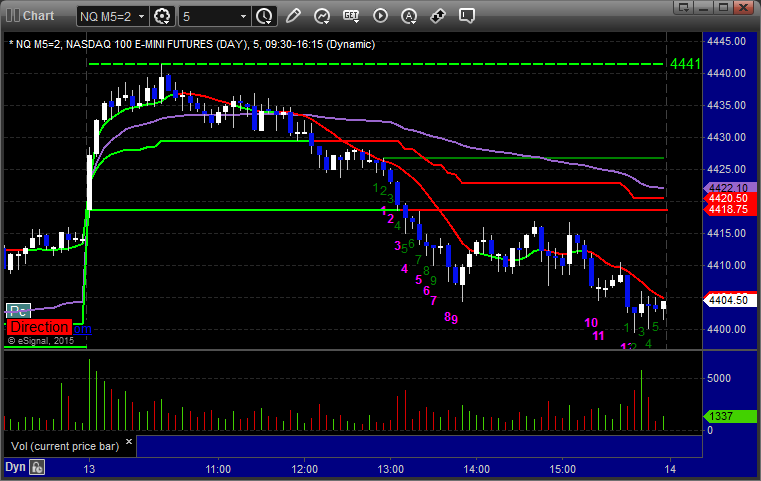The height and width of the screenshot is (481, 761).
Task: Open the chart comment bubble icon
Action: point(466,16)
